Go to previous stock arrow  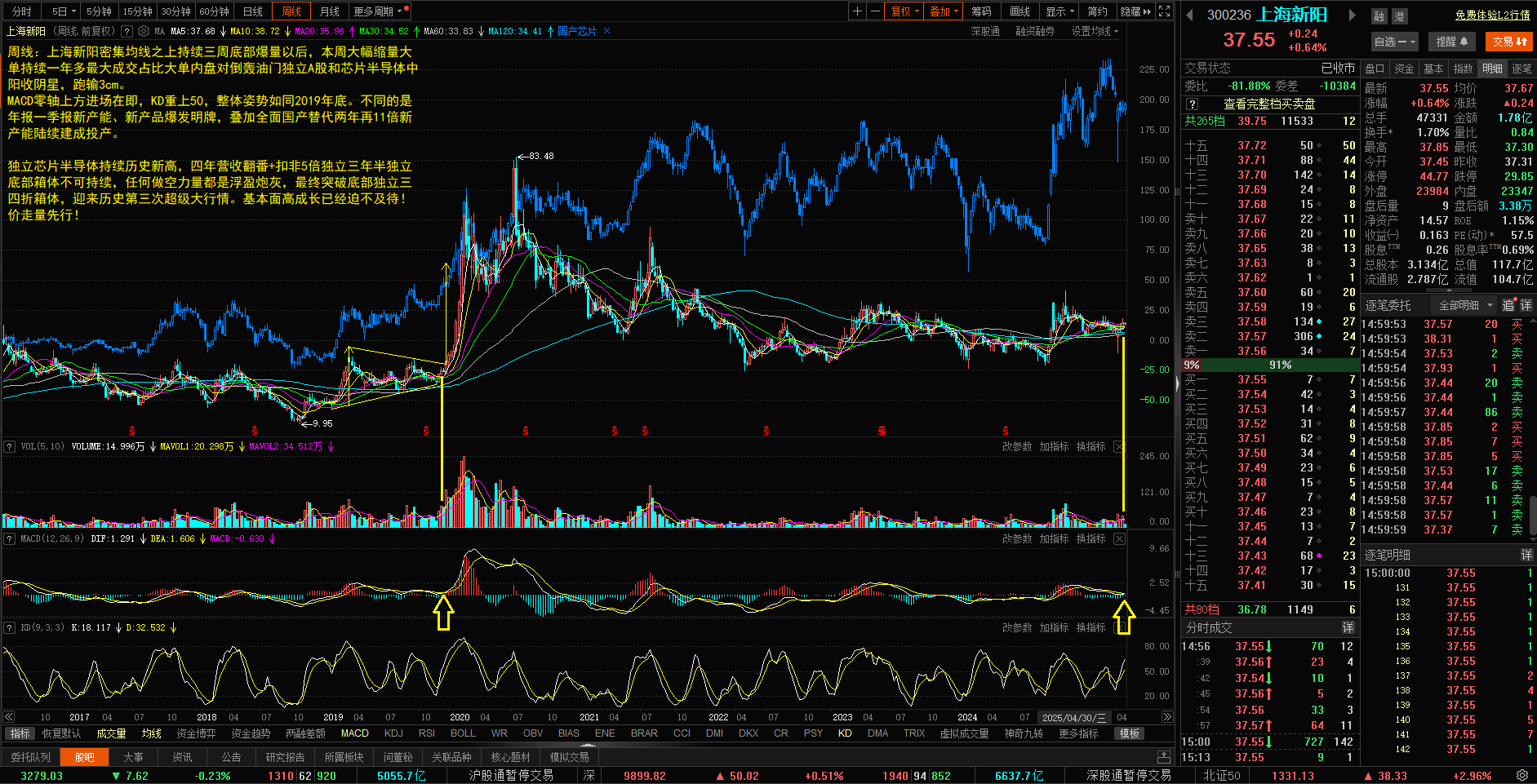(1189, 15)
